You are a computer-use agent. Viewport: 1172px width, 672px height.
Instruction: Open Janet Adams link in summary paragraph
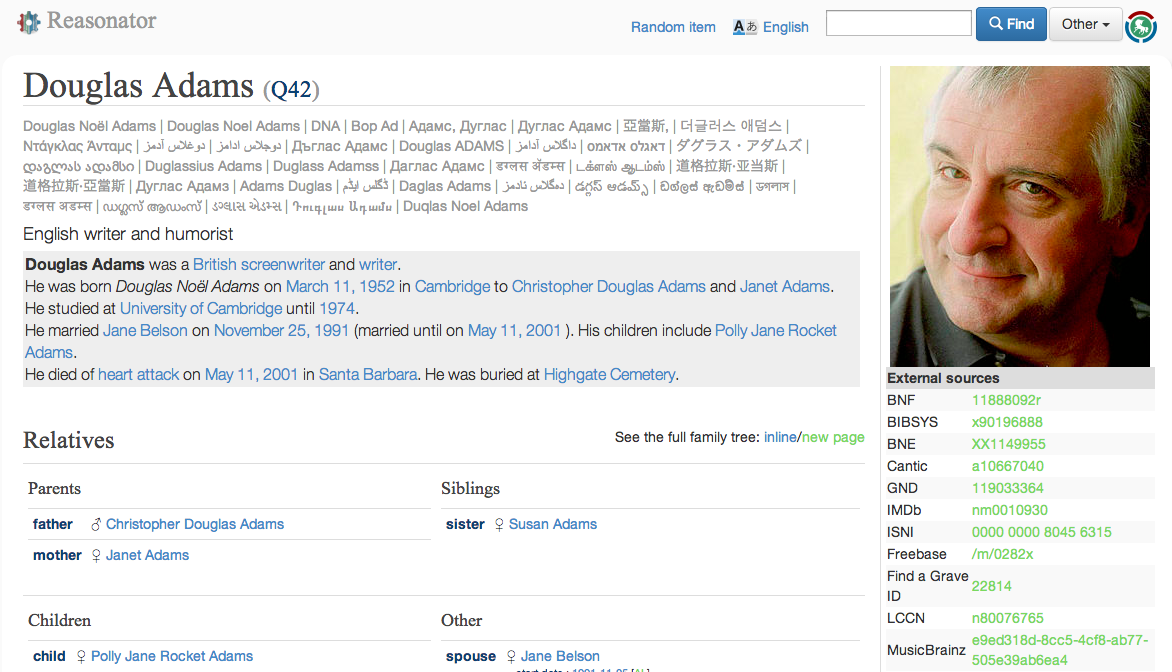[x=785, y=286]
